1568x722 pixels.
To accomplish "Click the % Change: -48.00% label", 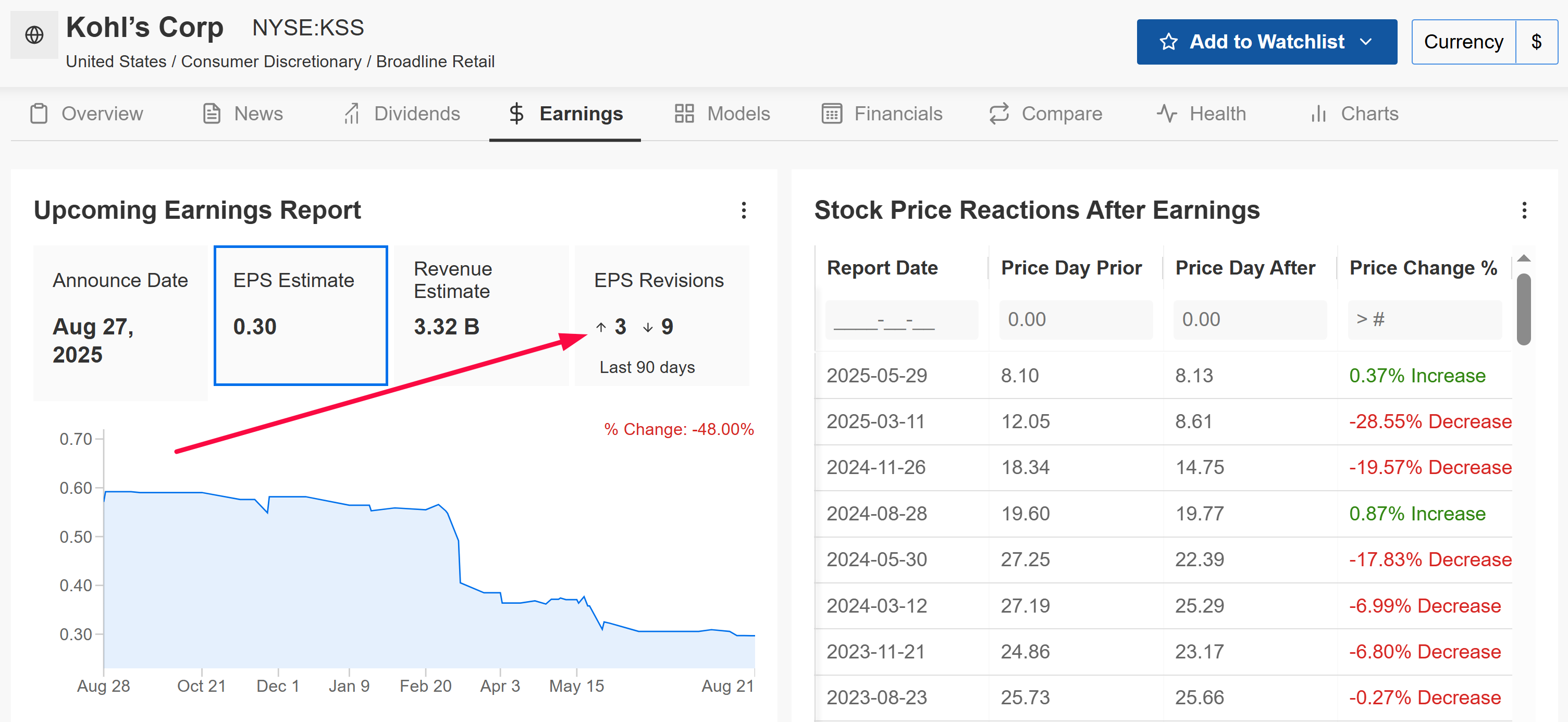I will click(x=678, y=429).
